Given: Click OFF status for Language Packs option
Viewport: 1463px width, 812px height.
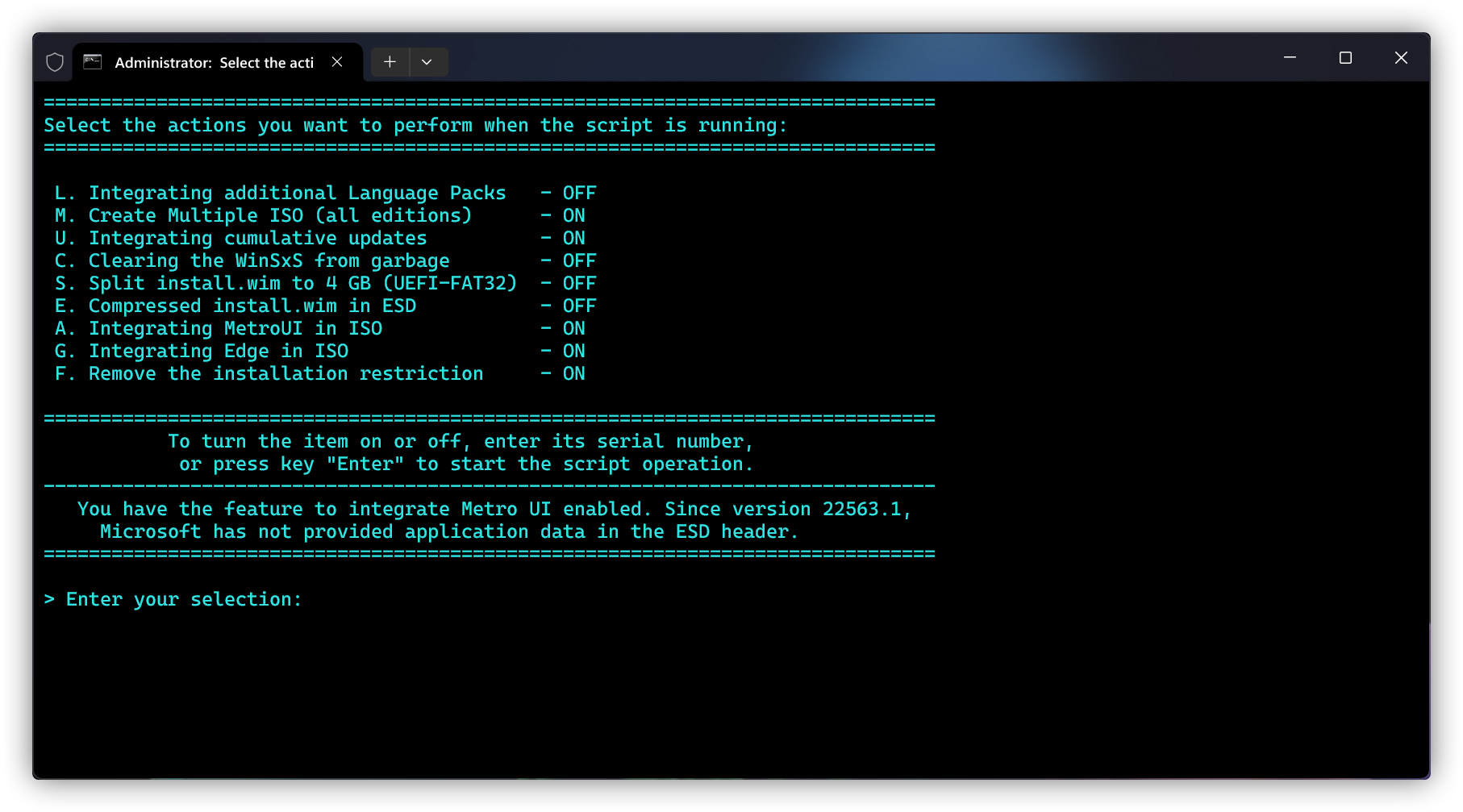Looking at the screenshot, I should coord(579,194).
